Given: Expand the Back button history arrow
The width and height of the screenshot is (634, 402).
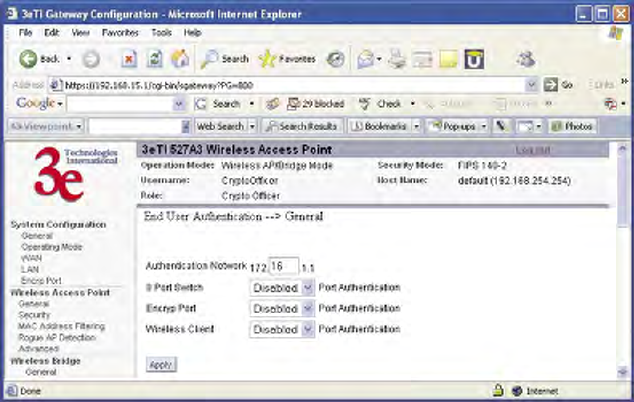Looking at the screenshot, I should click(69, 59).
